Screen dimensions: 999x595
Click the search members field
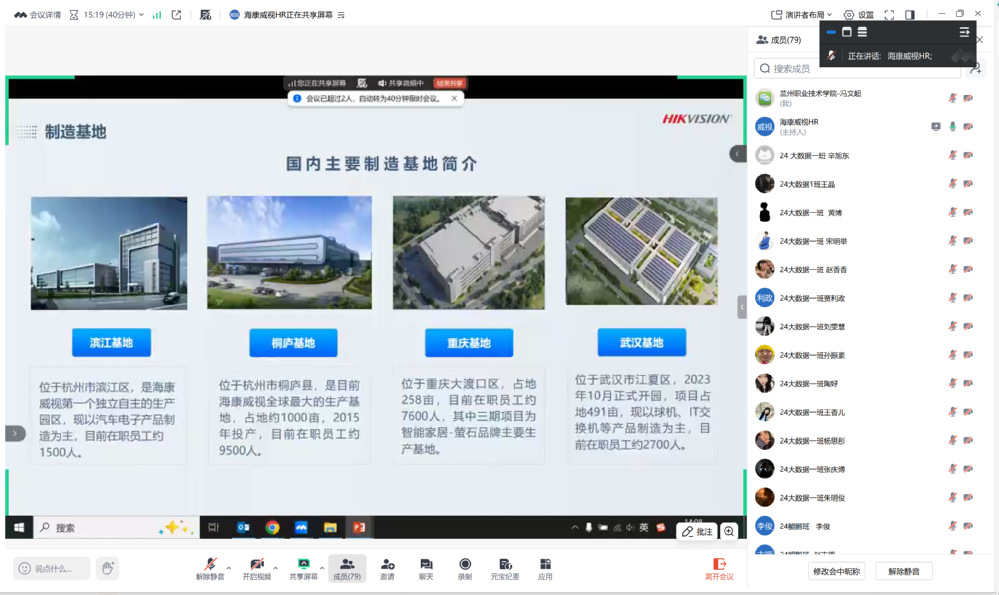tap(858, 68)
